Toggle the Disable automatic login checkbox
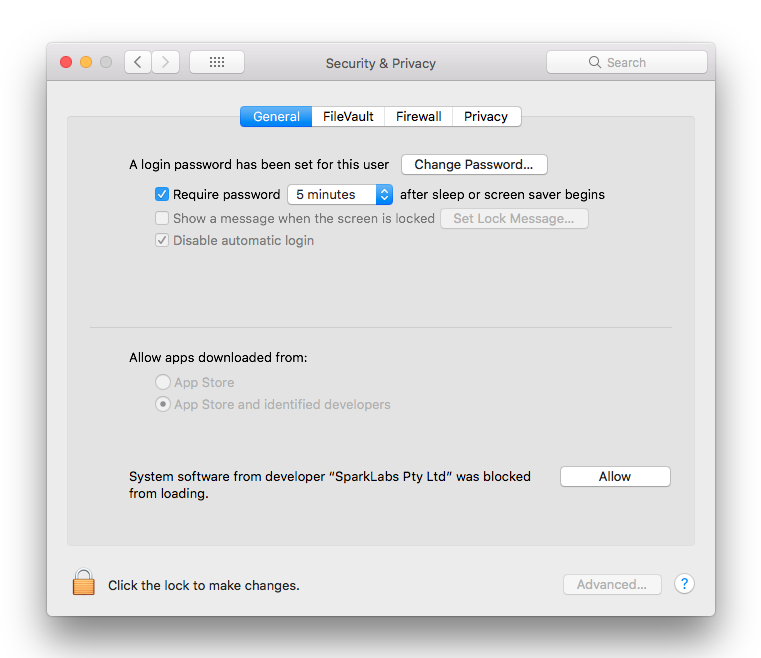 [162, 241]
